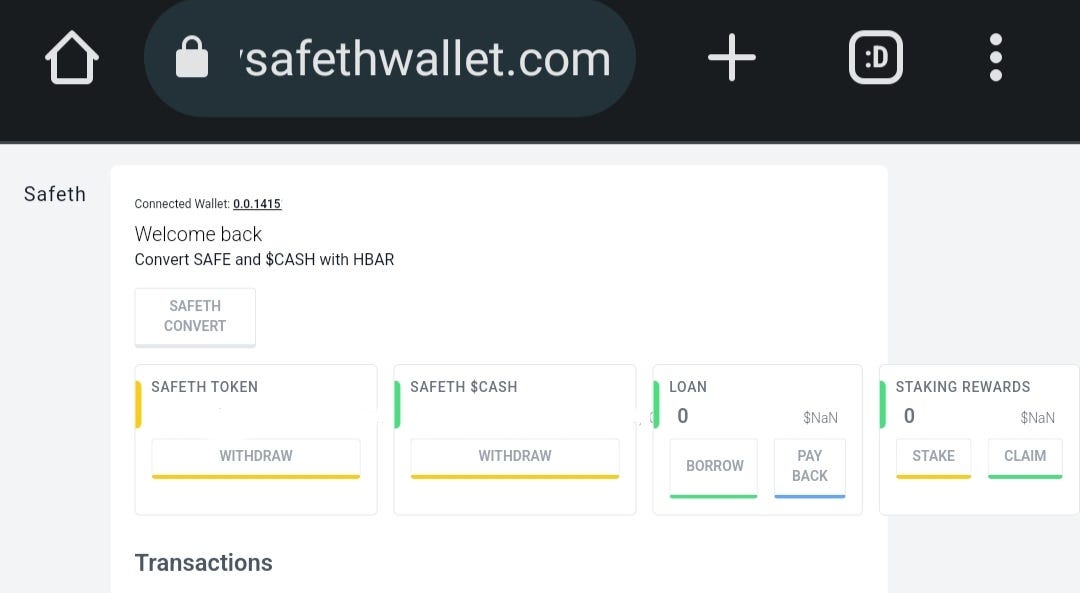
Task: Claim staking rewards with the CLAIM button
Action: (1025, 455)
